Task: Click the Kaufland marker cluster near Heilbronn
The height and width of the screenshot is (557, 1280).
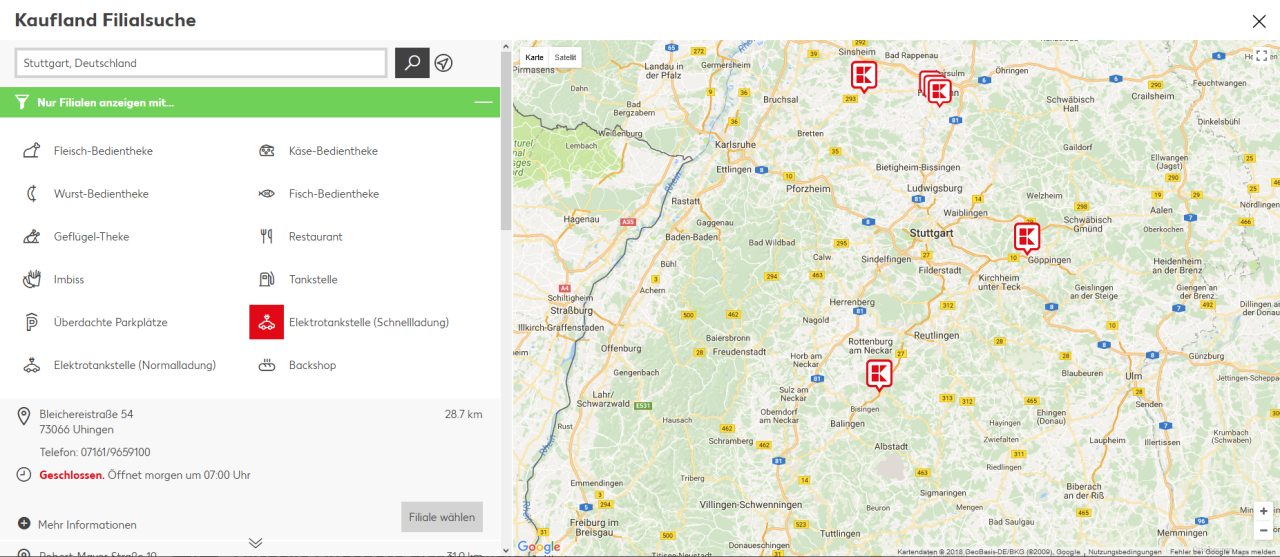Action: (x=936, y=89)
